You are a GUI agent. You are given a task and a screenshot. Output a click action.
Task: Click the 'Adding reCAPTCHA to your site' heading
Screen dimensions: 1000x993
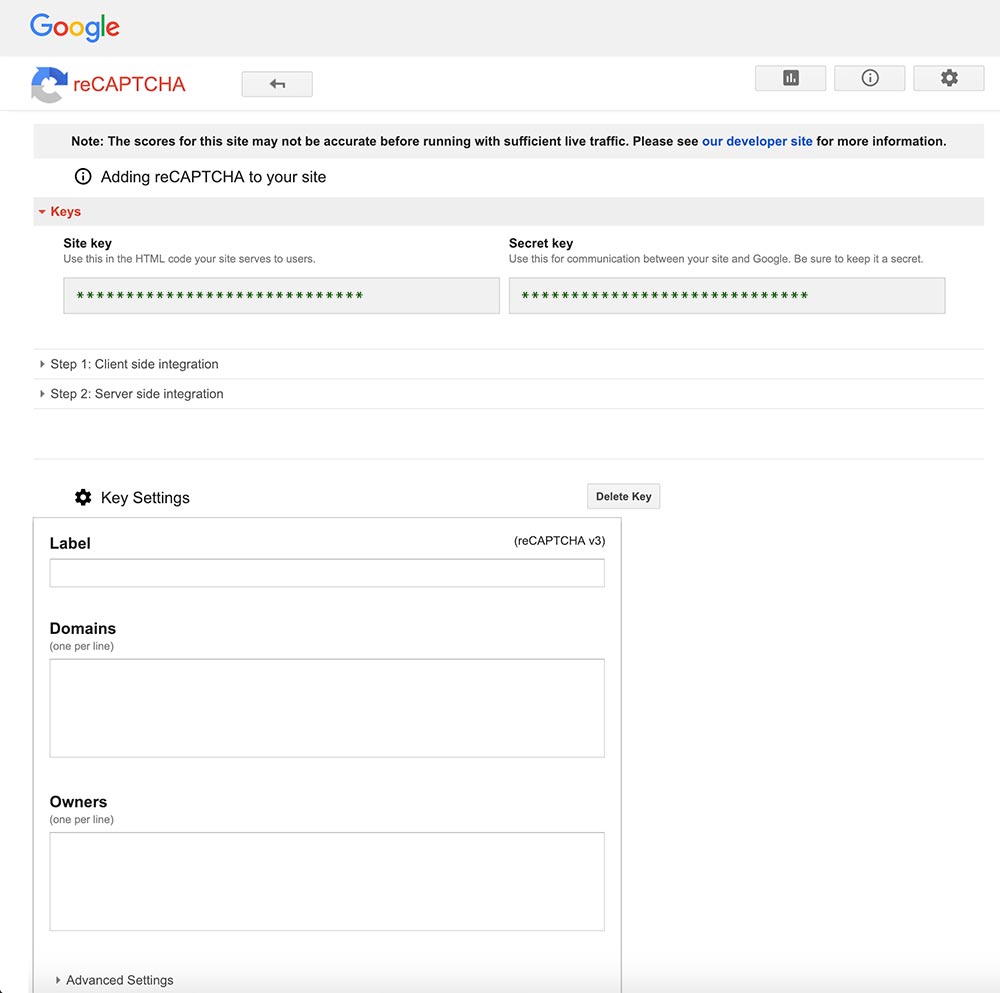click(x=213, y=177)
